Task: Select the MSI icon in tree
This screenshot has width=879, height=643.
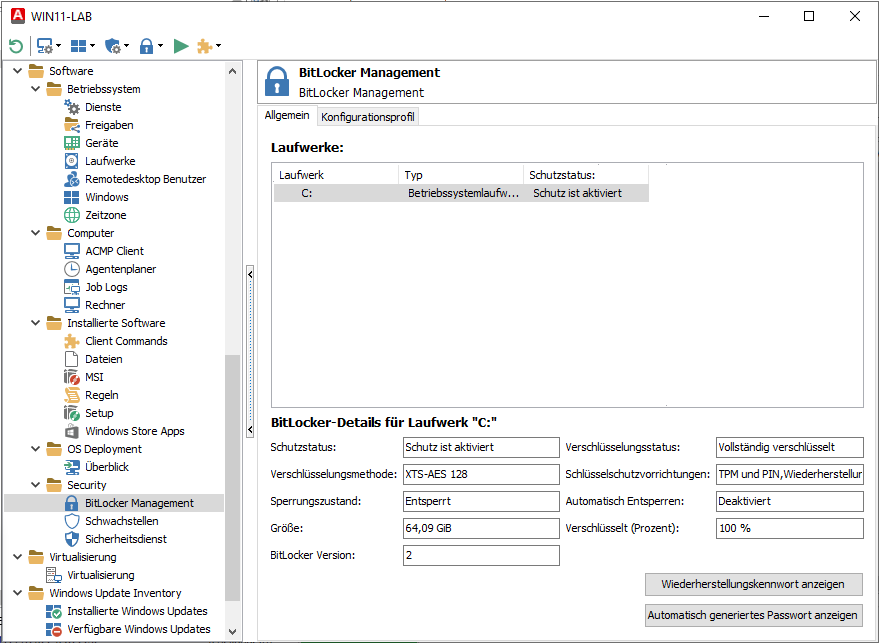Action: pyautogui.click(x=72, y=377)
